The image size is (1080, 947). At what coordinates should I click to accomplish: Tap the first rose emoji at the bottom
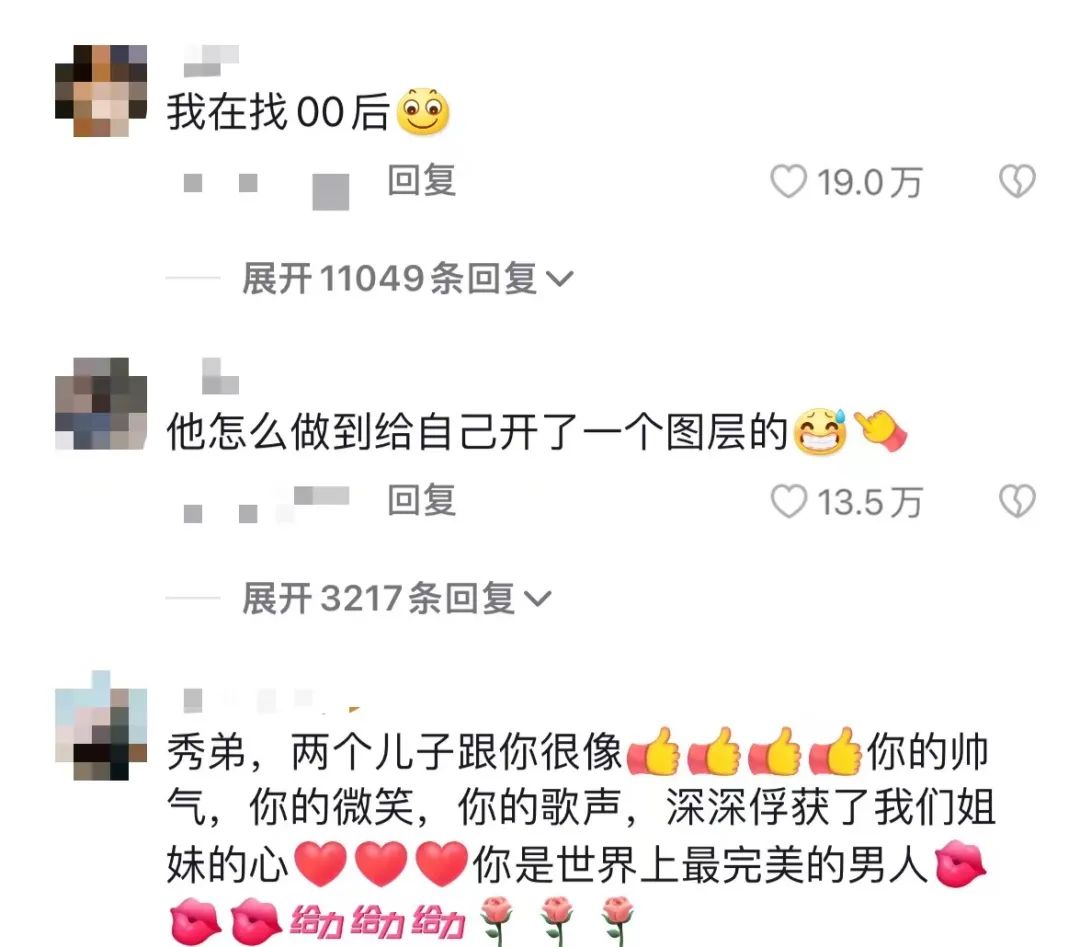pyautogui.click(x=497, y=921)
